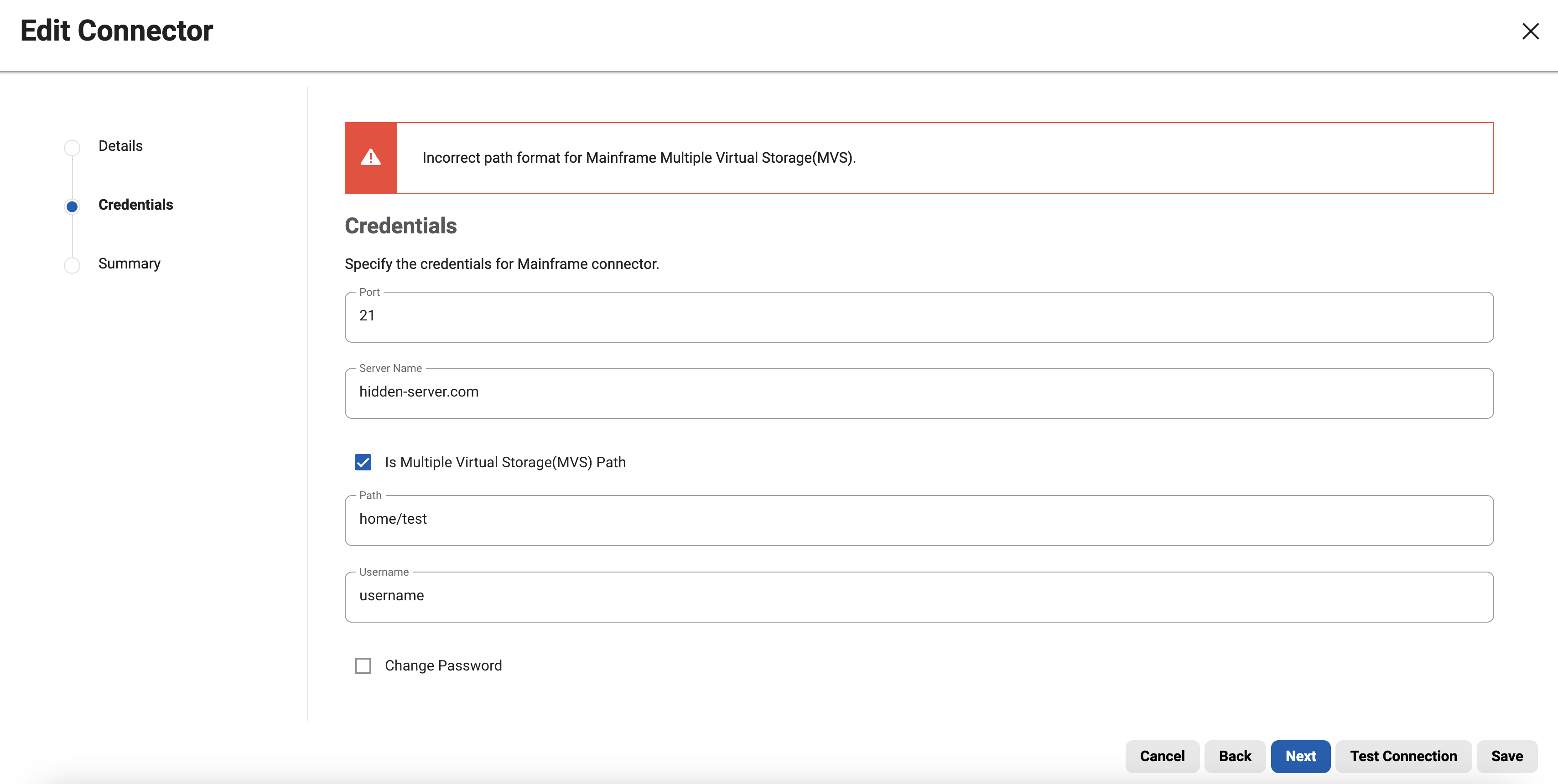Viewport: 1558px width, 784px height.
Task: Click into the Server Name field
Action: point(919,393)
